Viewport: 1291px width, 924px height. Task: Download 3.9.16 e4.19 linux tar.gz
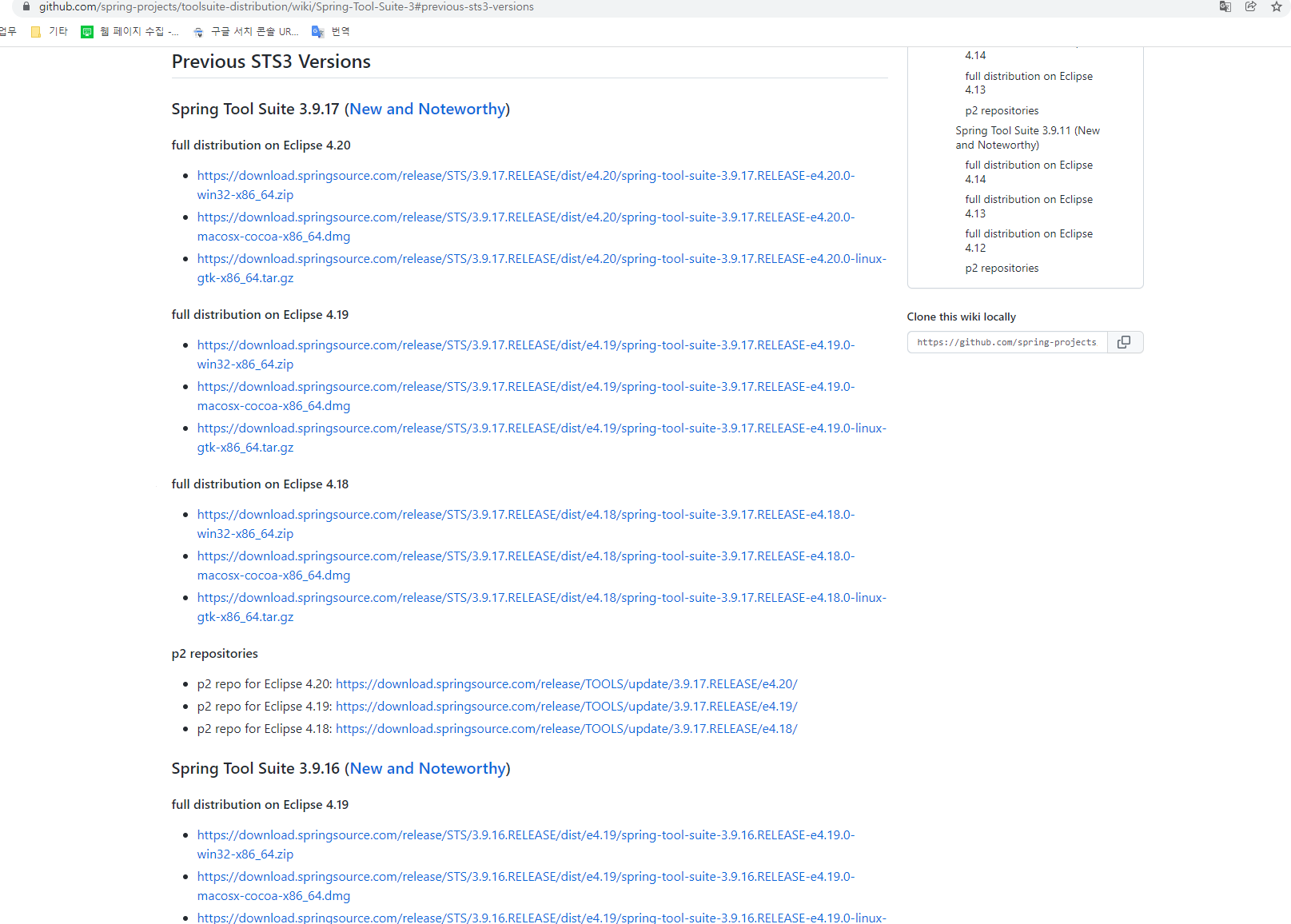tap(542, 918)
